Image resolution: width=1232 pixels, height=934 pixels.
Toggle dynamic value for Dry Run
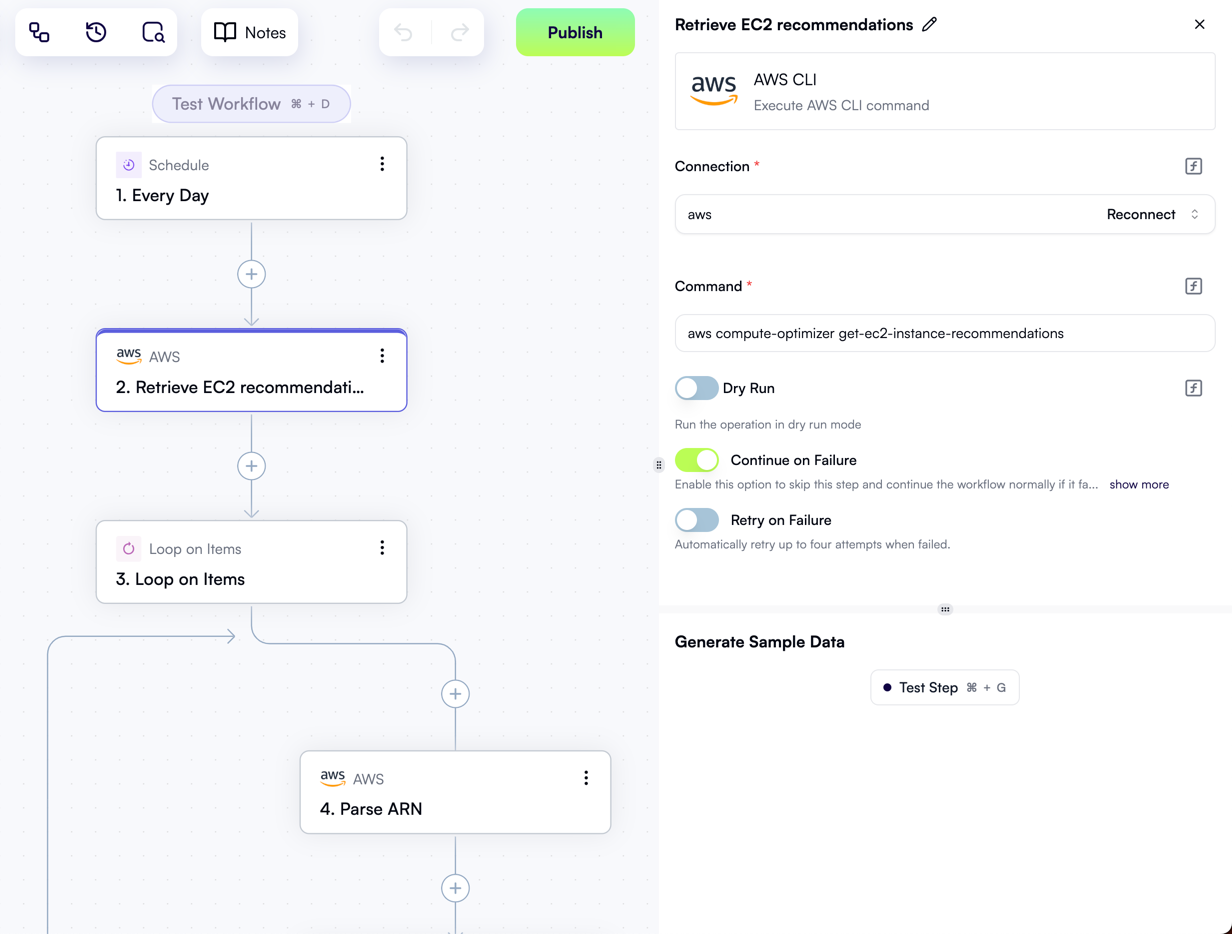(1194, 388)
